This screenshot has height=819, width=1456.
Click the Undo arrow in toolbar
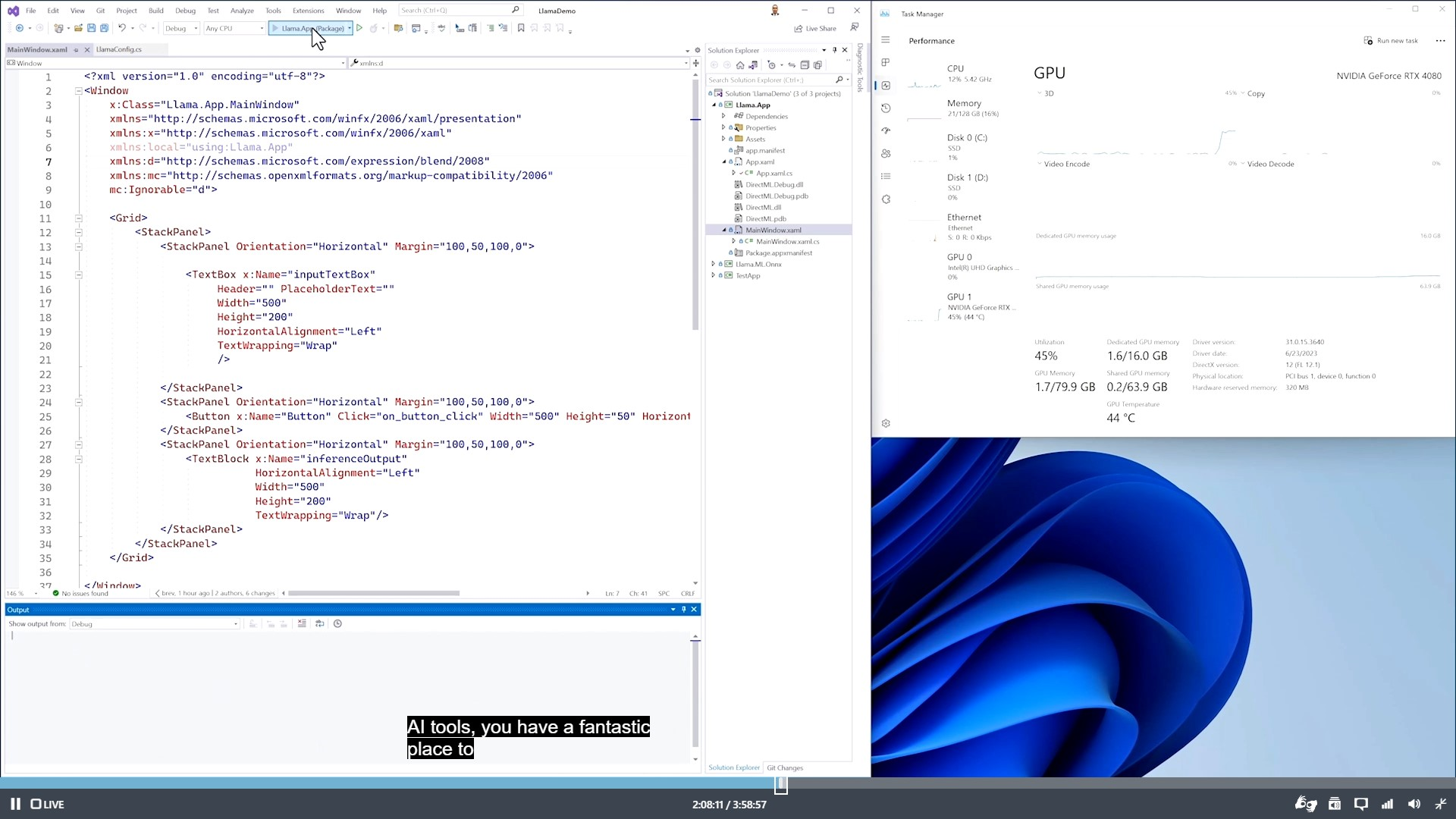coord(121,28)
